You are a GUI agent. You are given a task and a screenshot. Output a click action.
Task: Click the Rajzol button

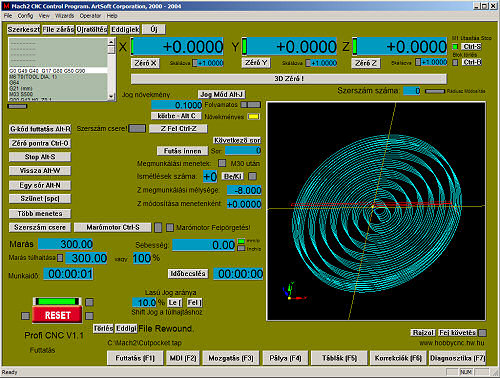pos(423,333)
